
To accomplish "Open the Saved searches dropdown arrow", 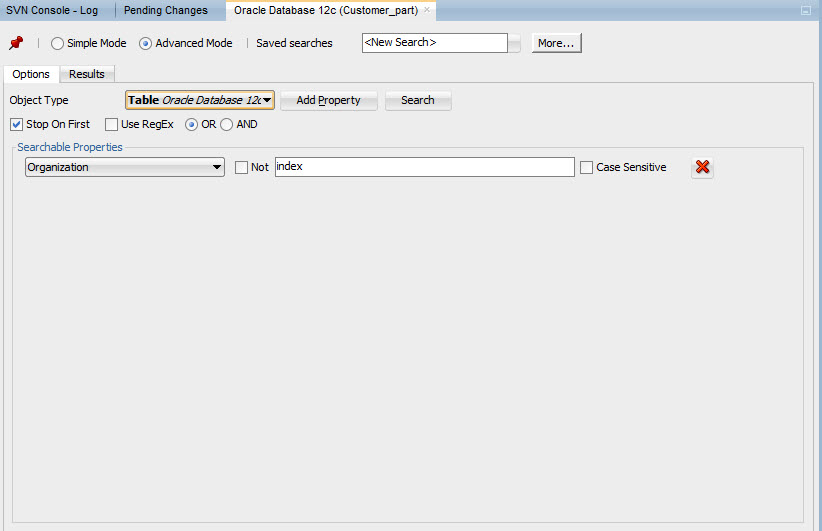I will point(515,44).
